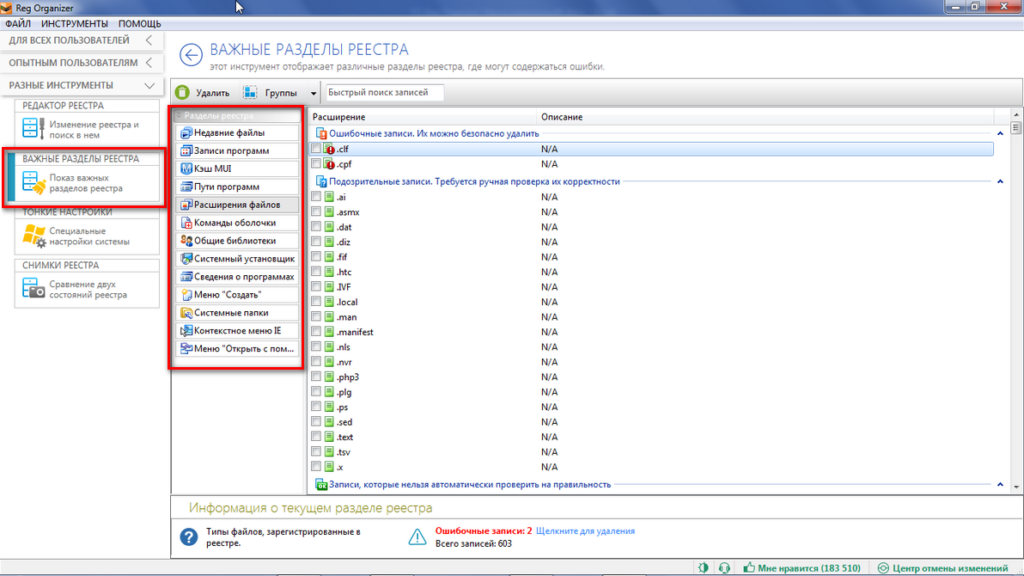The height and width of the screenshot is (576, 1024).
Task: Select Команды оболочки registry section
Action: click(236, 222)
